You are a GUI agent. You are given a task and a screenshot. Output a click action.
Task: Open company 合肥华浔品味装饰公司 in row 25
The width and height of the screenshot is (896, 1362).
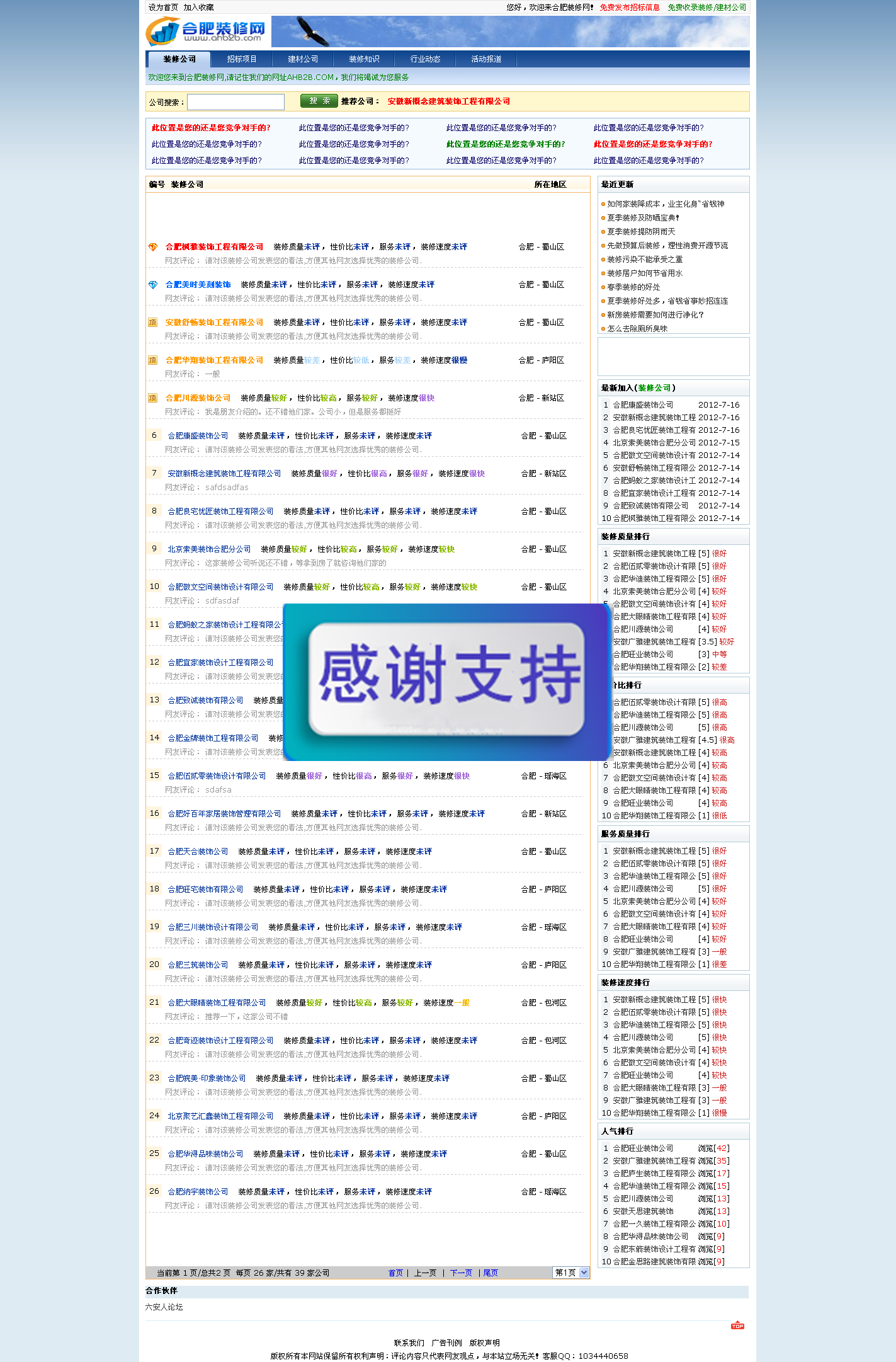[x=205, y=1154]
